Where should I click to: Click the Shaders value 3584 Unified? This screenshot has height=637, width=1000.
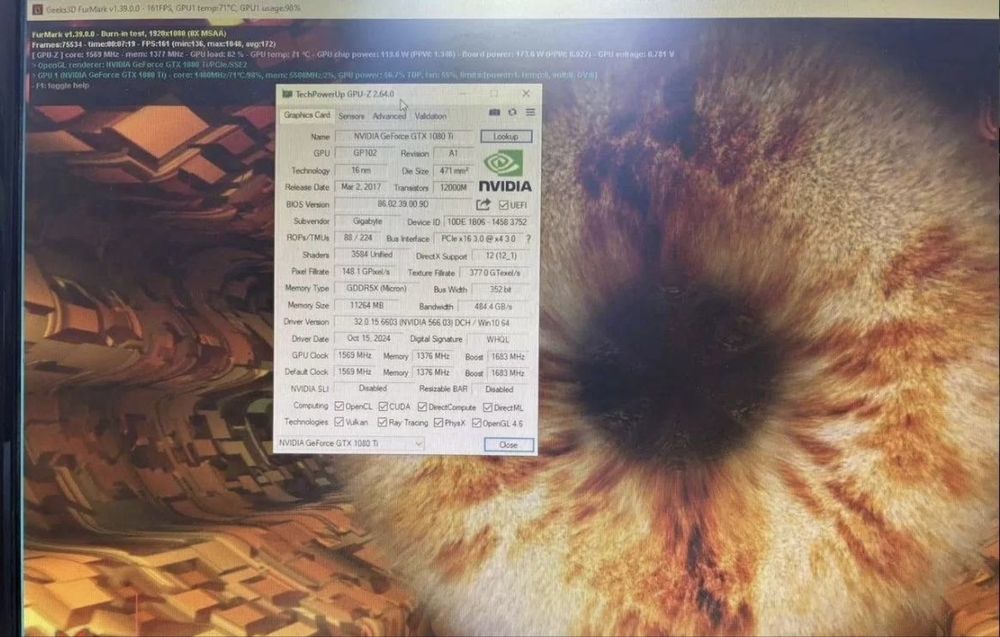click(371, 254)
